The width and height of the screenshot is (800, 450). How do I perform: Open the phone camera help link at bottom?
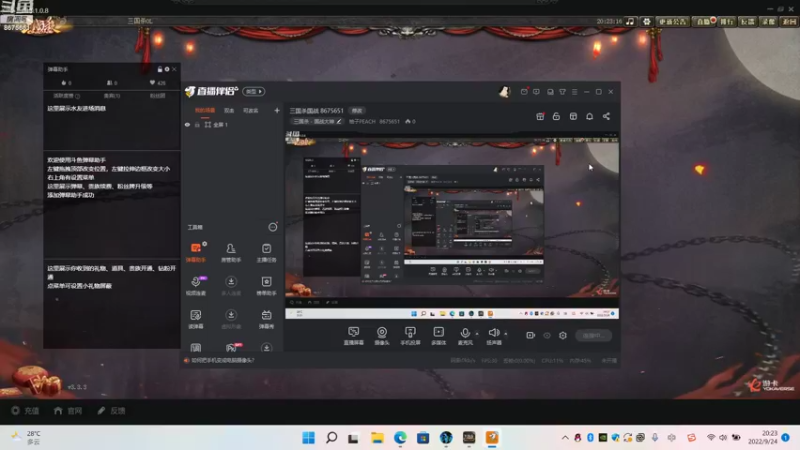[x=222, y=360]
